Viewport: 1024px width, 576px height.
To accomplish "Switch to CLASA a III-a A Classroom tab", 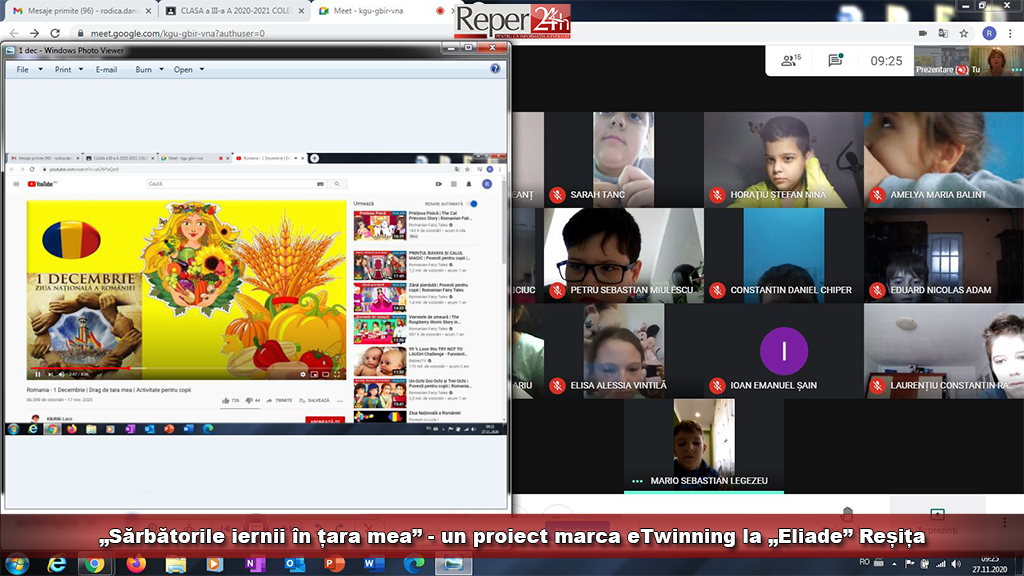I will point(232,11).
